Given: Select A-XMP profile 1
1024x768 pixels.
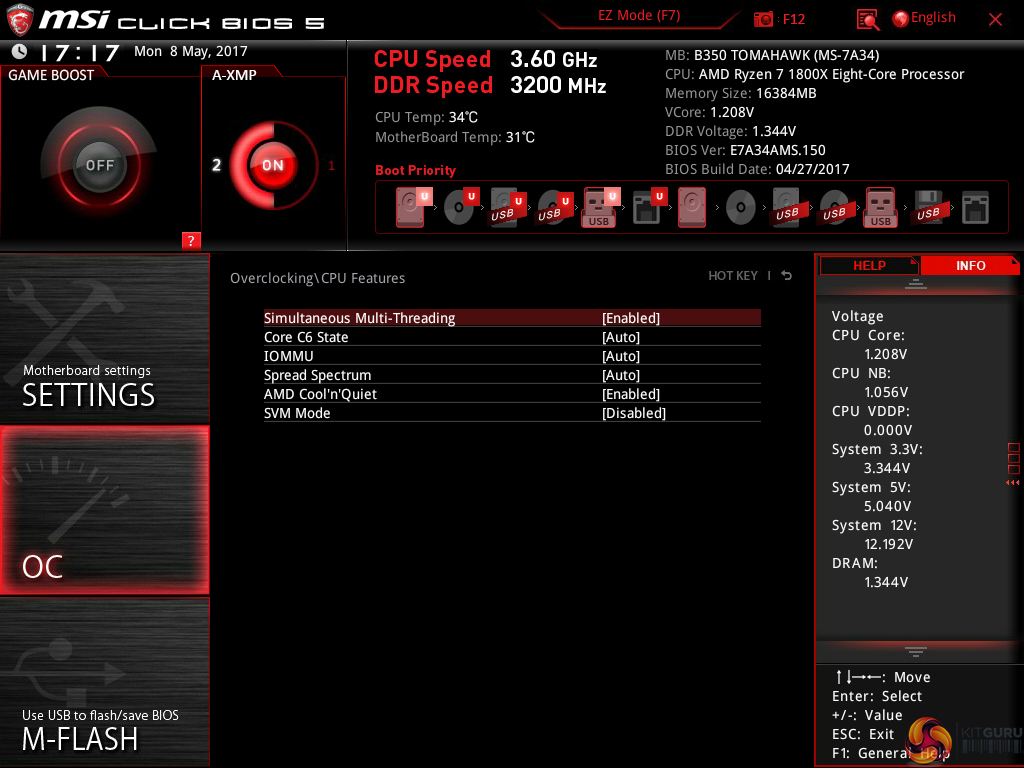Looking at the screenshot, I should tap(331, 165).
